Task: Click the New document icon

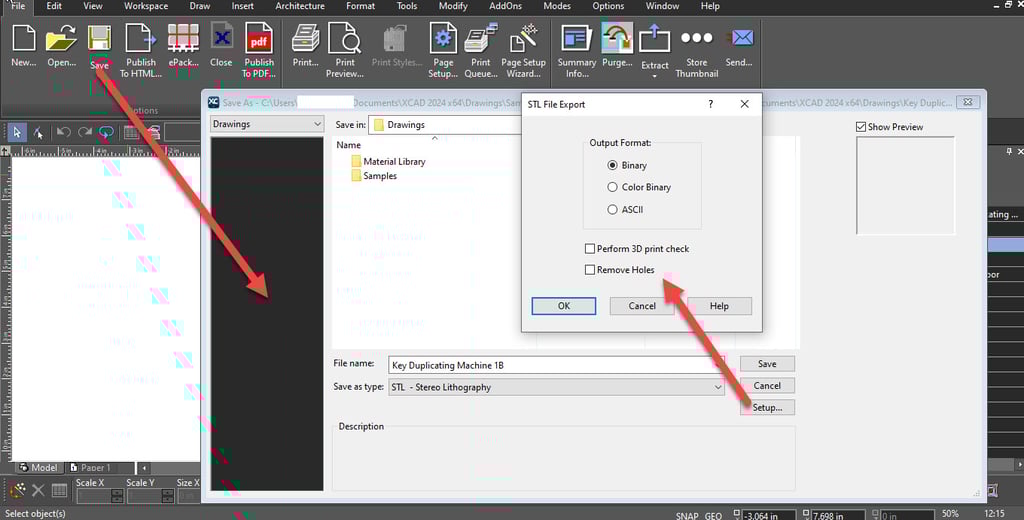Action: (x=24, y=39)
